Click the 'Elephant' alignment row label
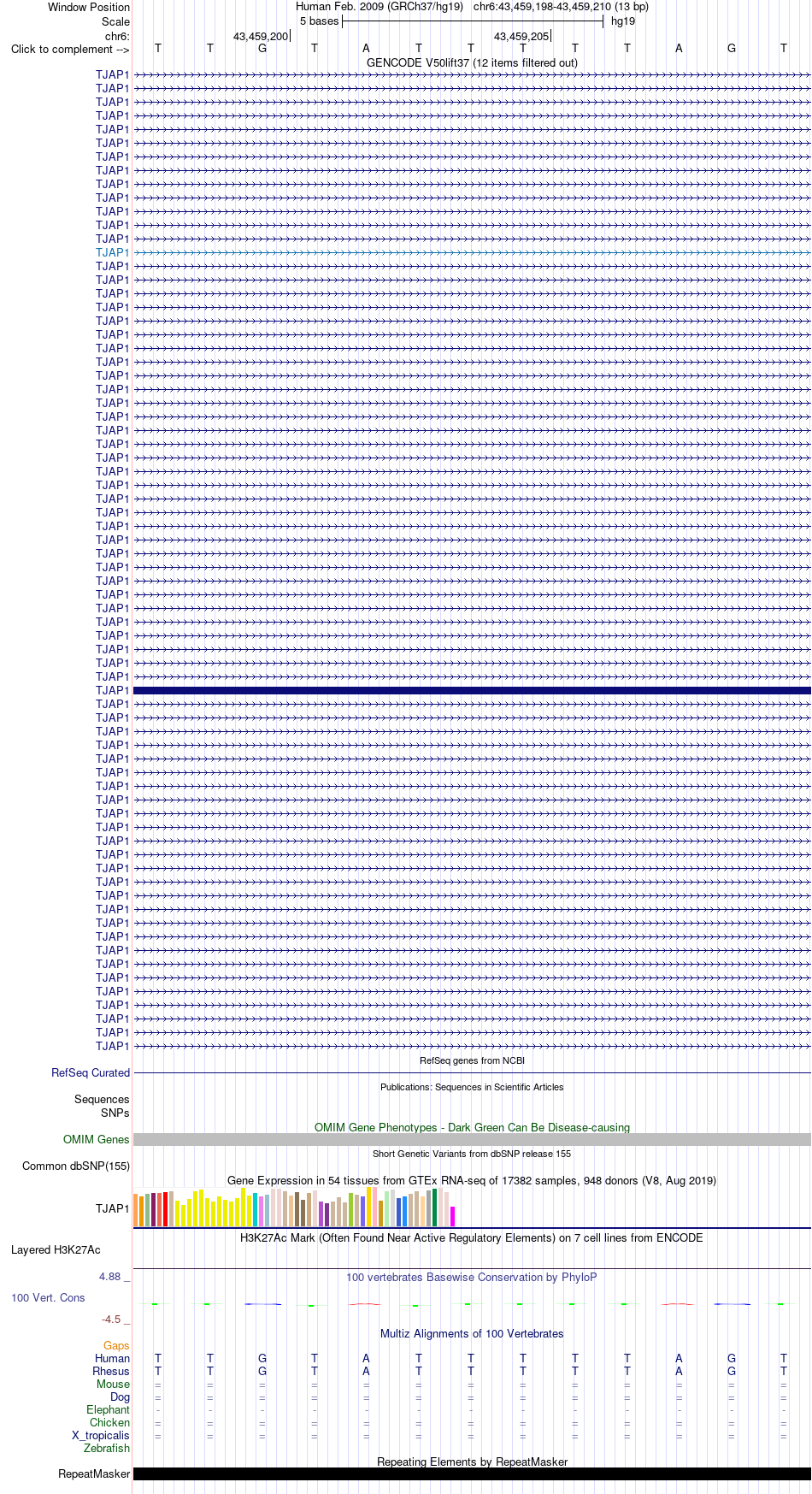Viewport: 812px width, 1494px height. [109, 1409]
